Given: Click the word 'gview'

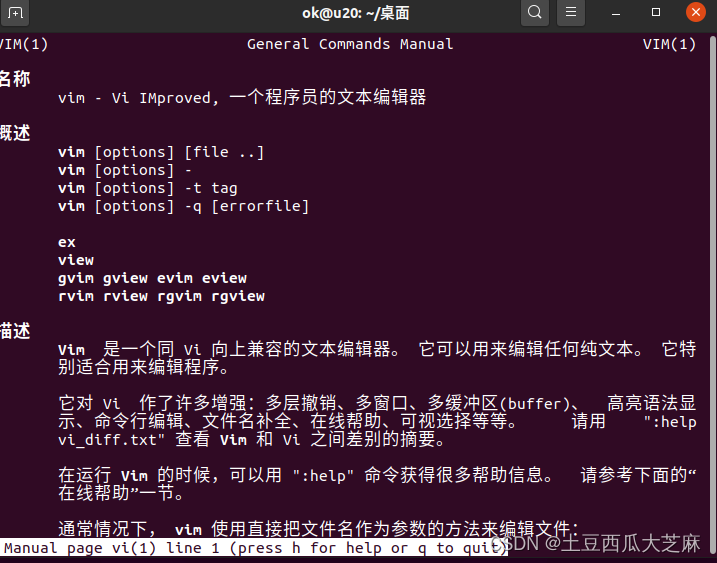Looking at the screenshot, I should 125,278.
